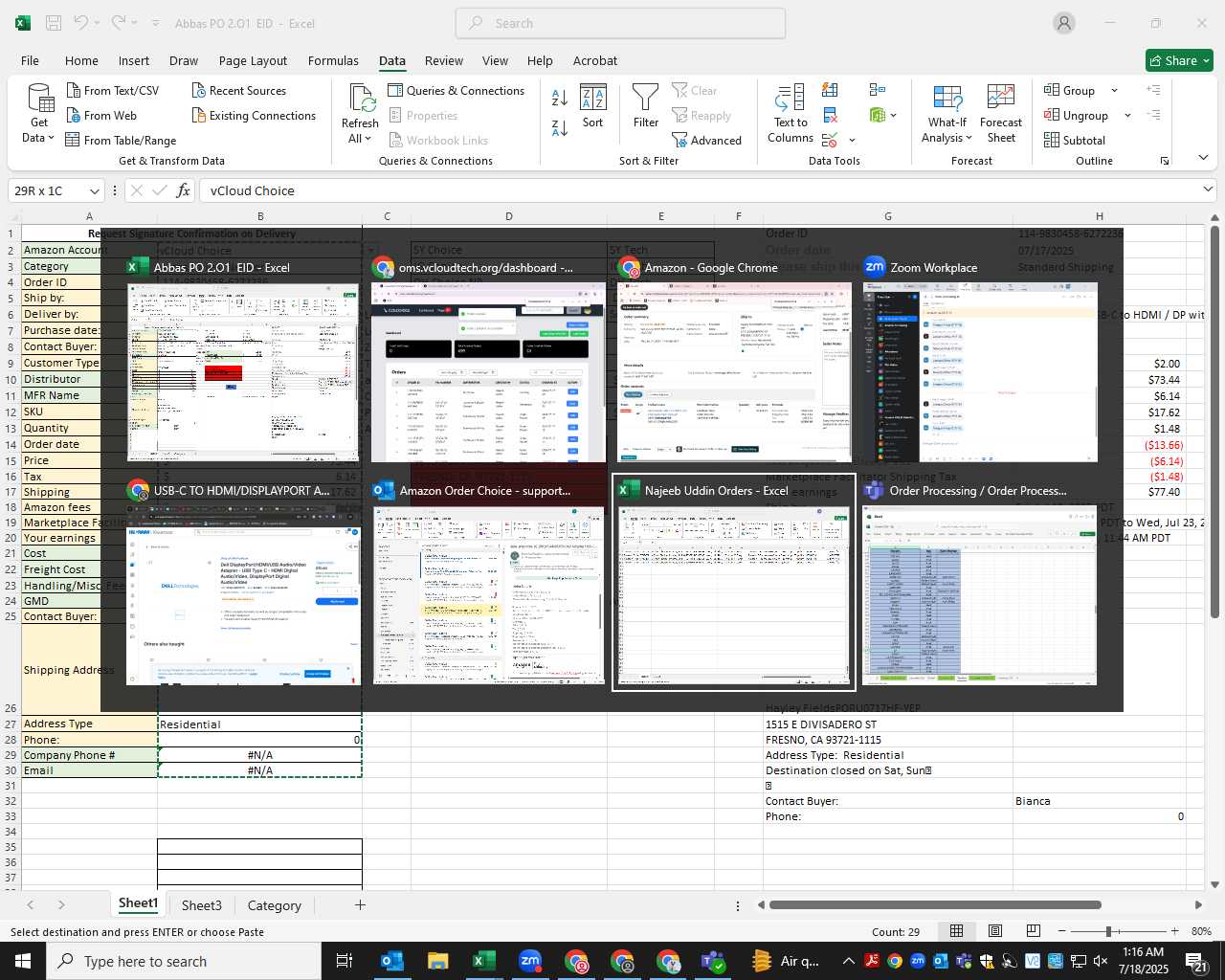Viewport: 1225px width, 980px height.
Task: Open the Get Data dropdown
Action: click(39, 113)
